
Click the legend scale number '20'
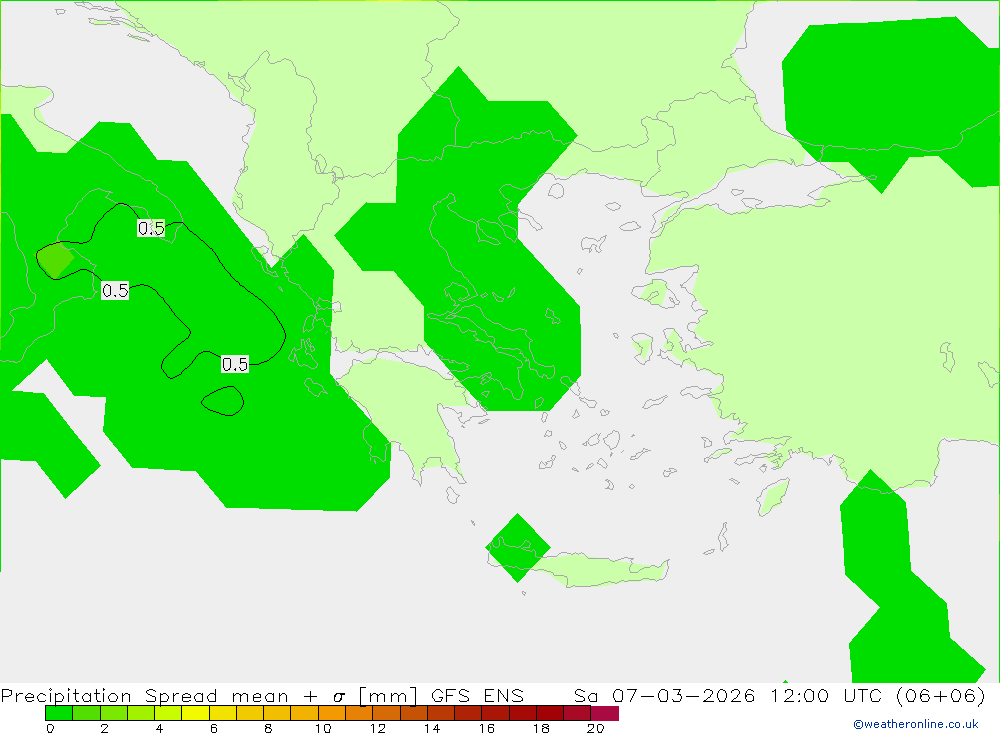pos(596,728)
